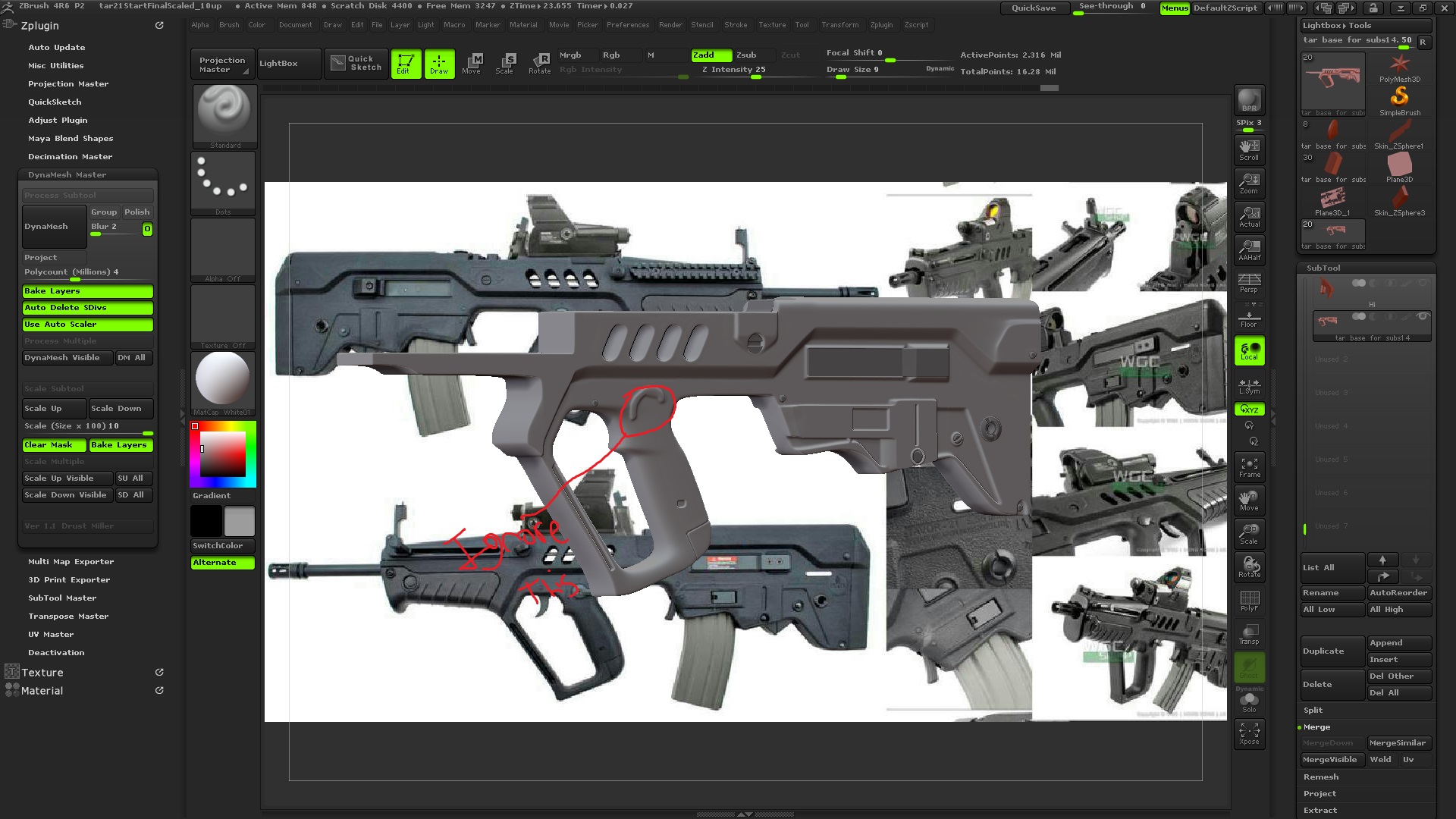Toggle the Persp perspective icon
Screen dimensions: 1456x819
point(1249,283)
